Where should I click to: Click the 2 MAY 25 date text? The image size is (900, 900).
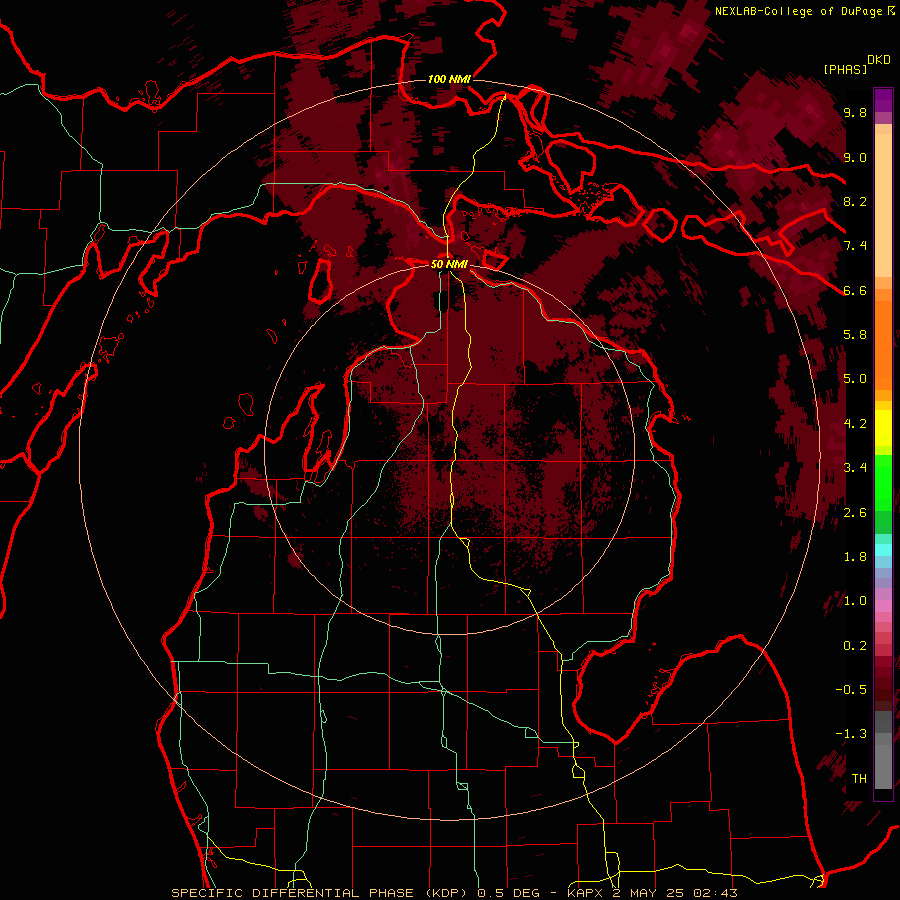coord(650,893)
